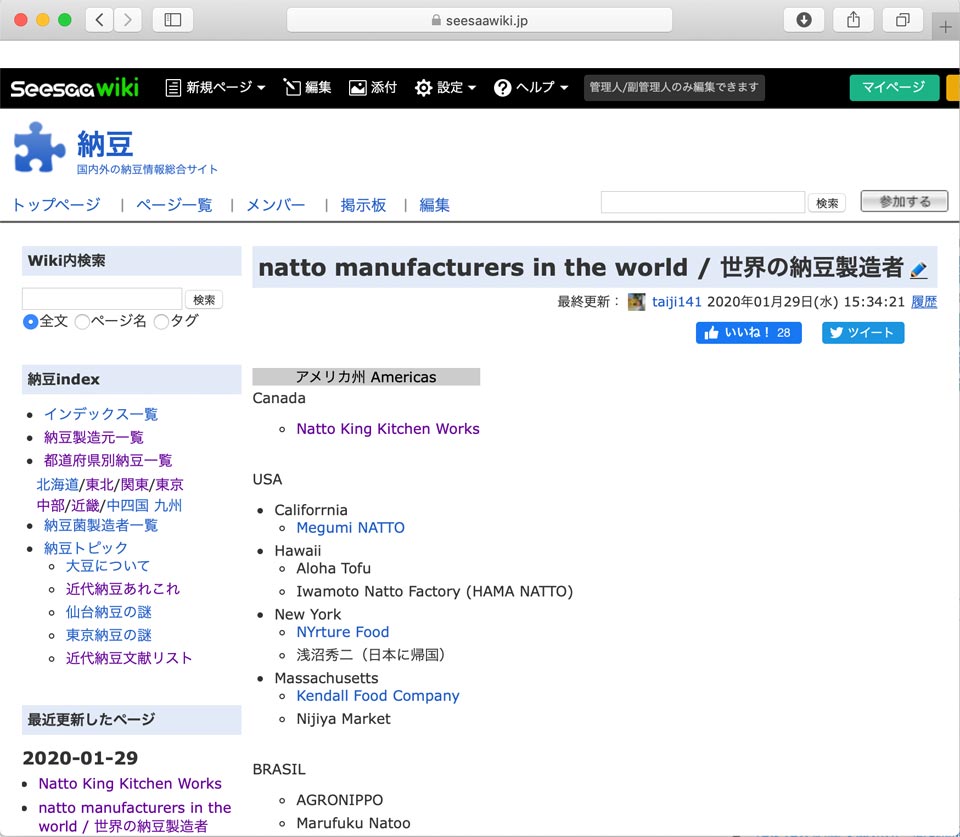Viewport: 960px width, 837px height.
Task: Click the ツイート Twitter button
Action: point(863,332)
